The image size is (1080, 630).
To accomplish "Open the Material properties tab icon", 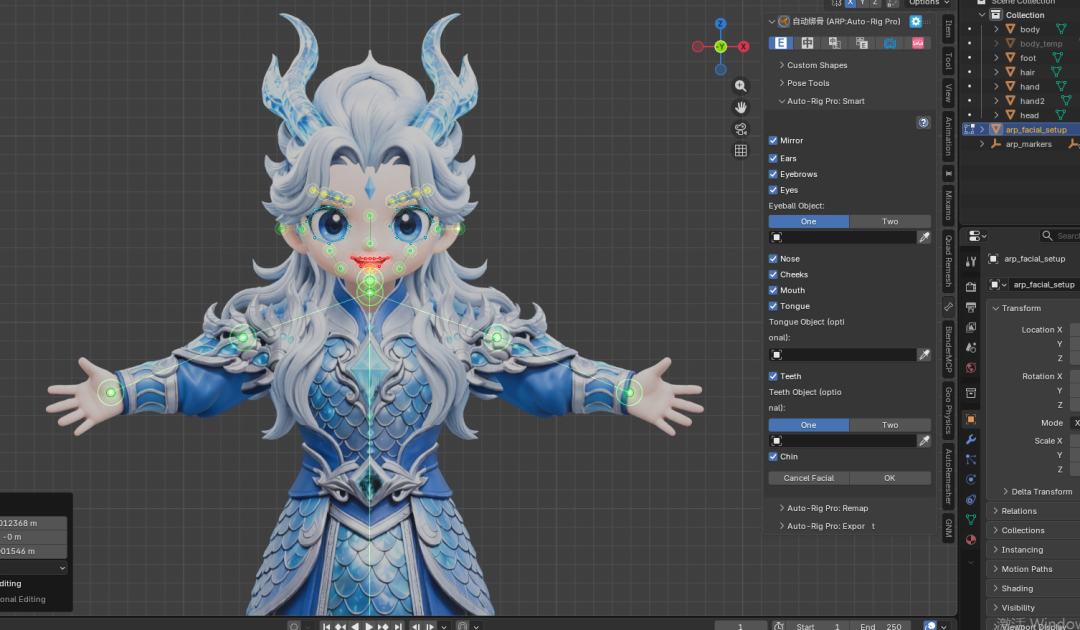I will coord(970,539).
